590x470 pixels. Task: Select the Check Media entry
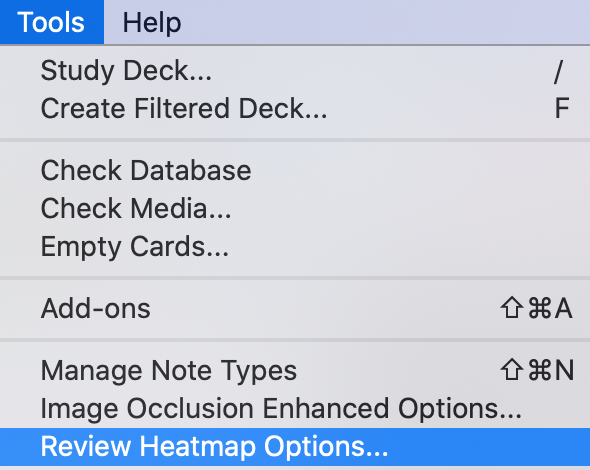click(295, 208)
